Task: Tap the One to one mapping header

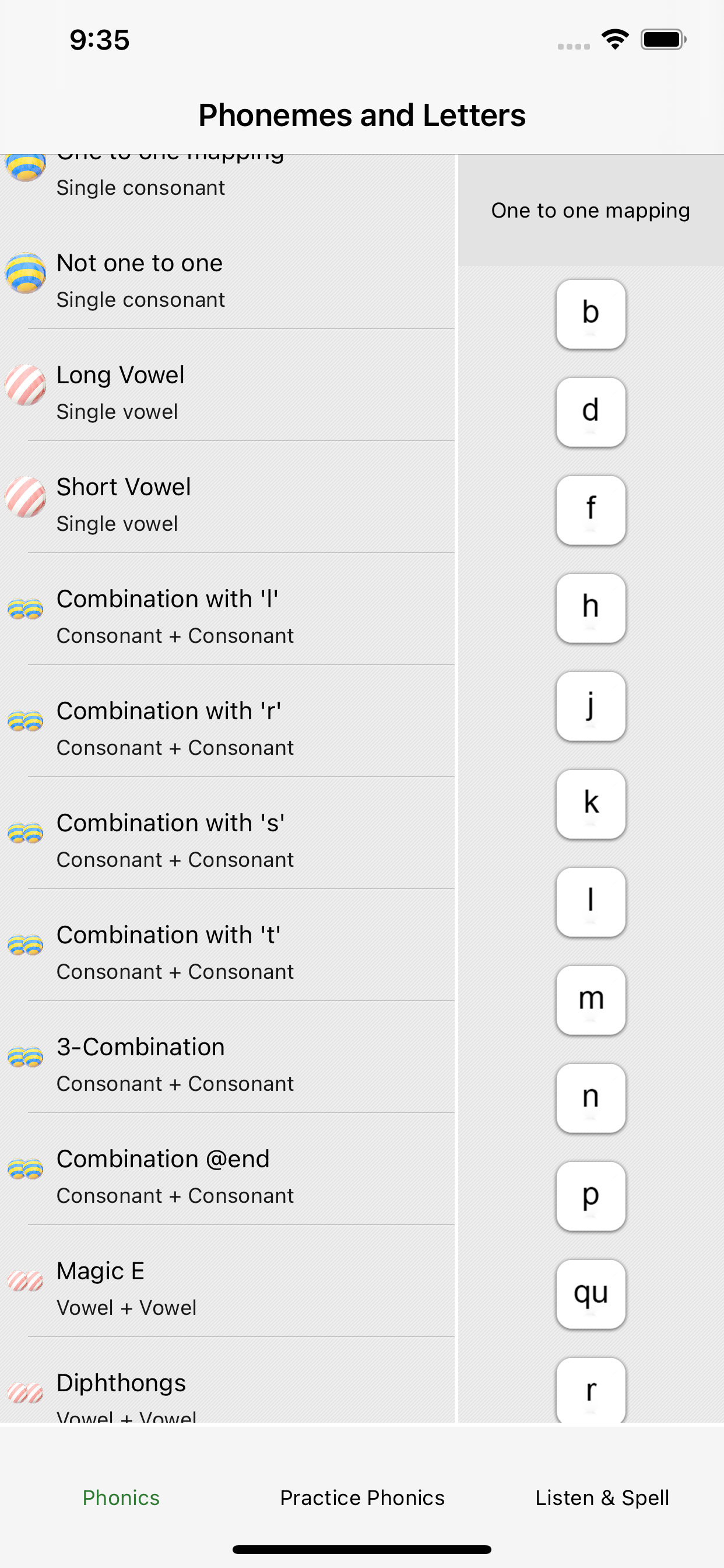Action: (x=591, y=211)
